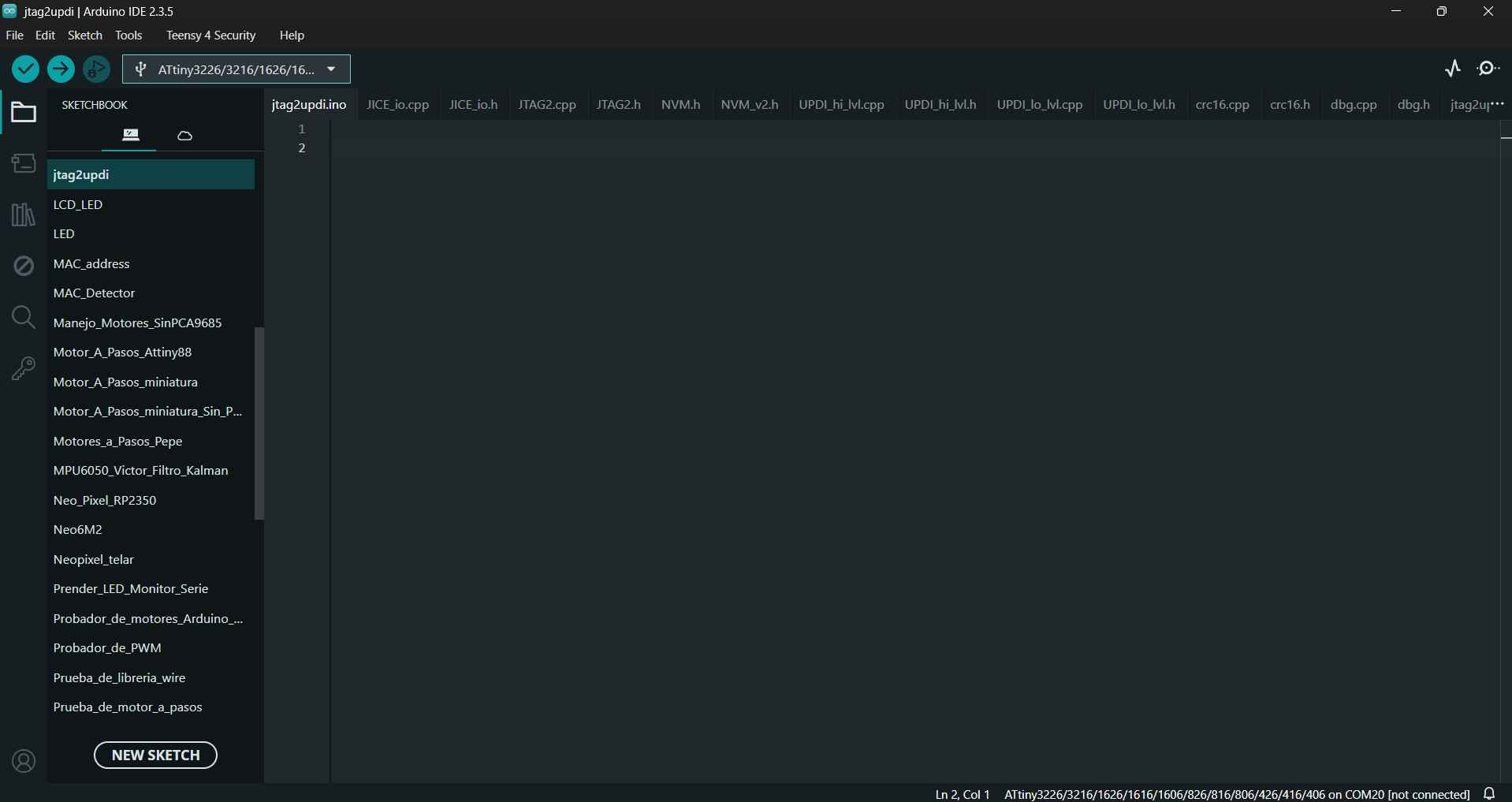Viewport: 1512px width, 802px height.
Task: Open the Serial Monitor
Action: tap(1488, 69)
